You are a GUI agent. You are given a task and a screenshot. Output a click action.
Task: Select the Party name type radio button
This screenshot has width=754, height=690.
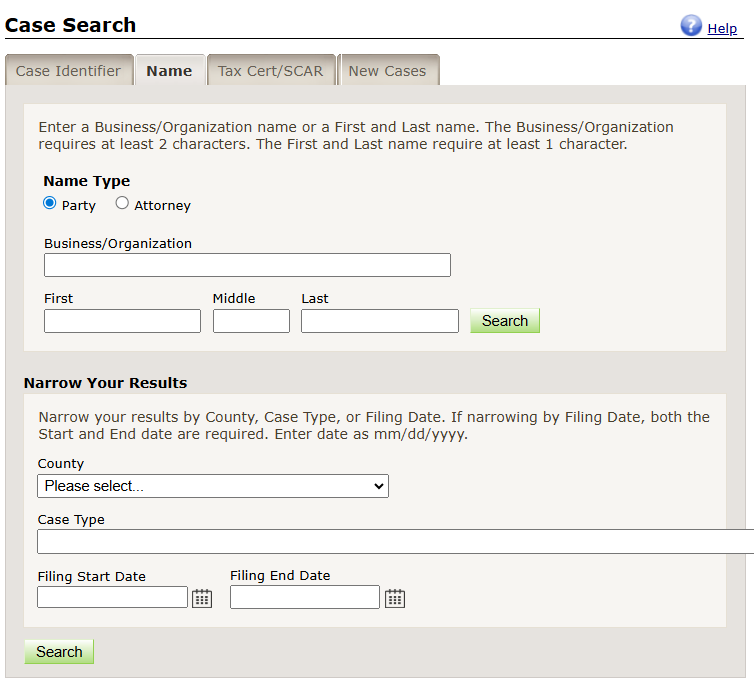click(50, 203)
